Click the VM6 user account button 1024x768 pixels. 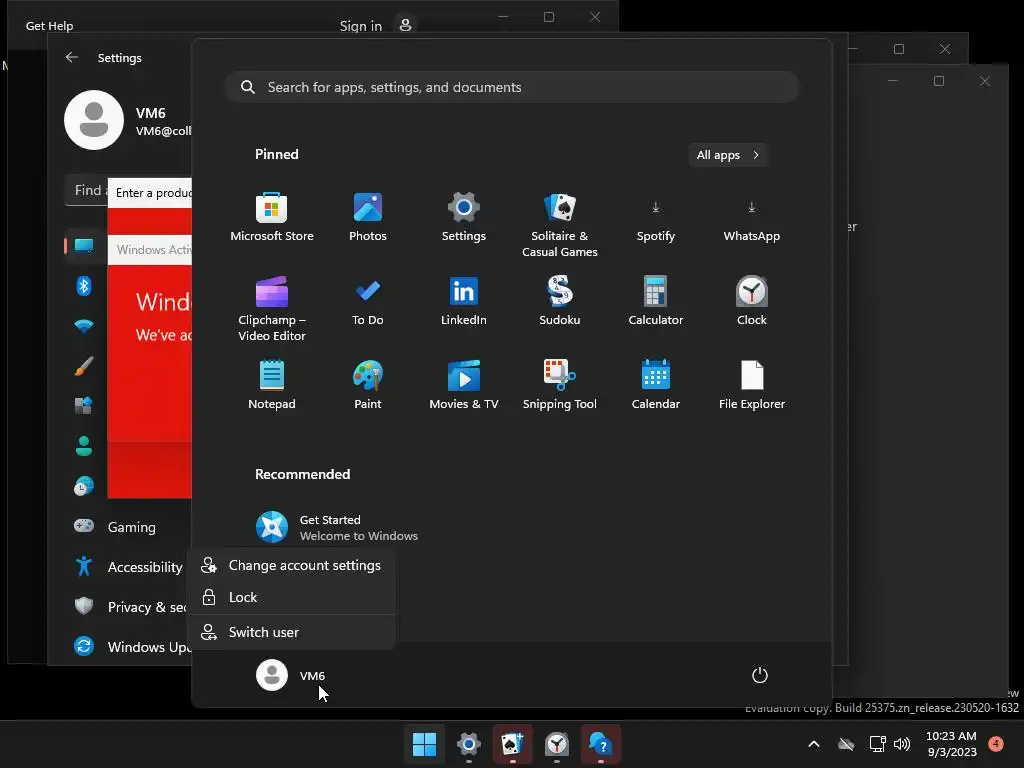click(291, 675)
